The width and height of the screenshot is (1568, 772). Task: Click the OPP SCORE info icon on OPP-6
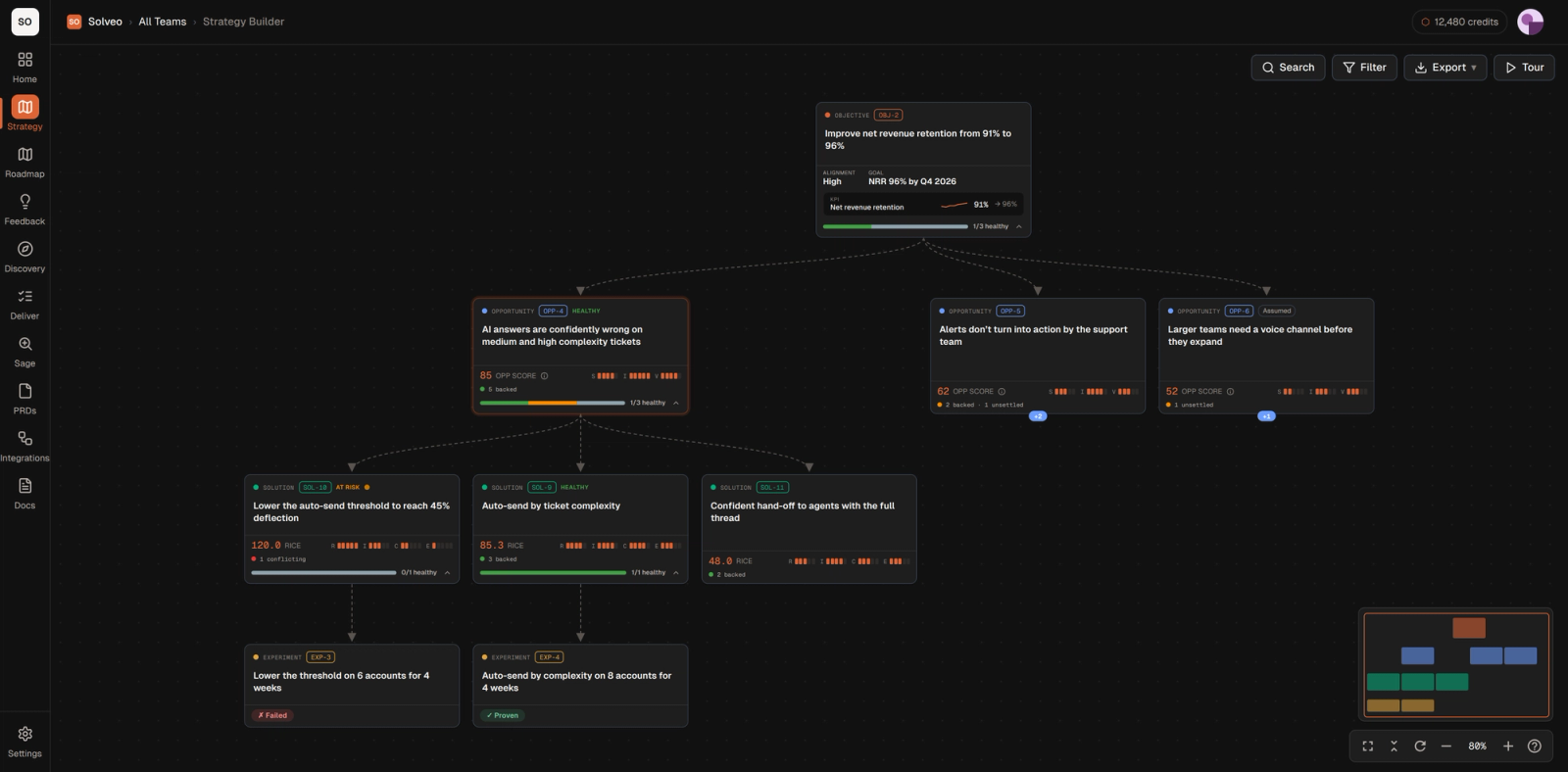[x=1230, y=392]
